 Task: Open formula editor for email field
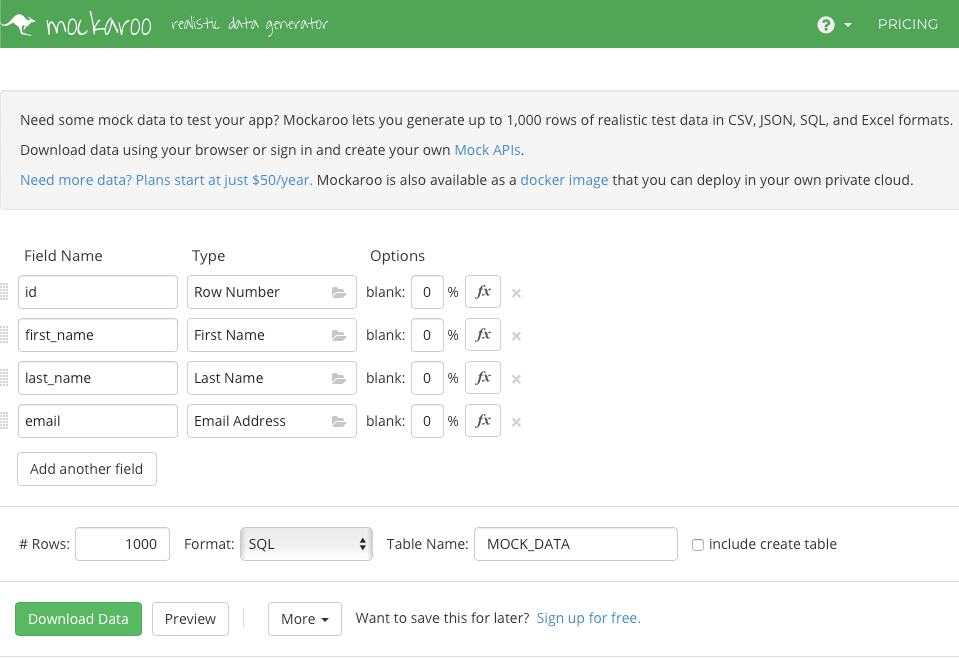(x=483, y=420)
